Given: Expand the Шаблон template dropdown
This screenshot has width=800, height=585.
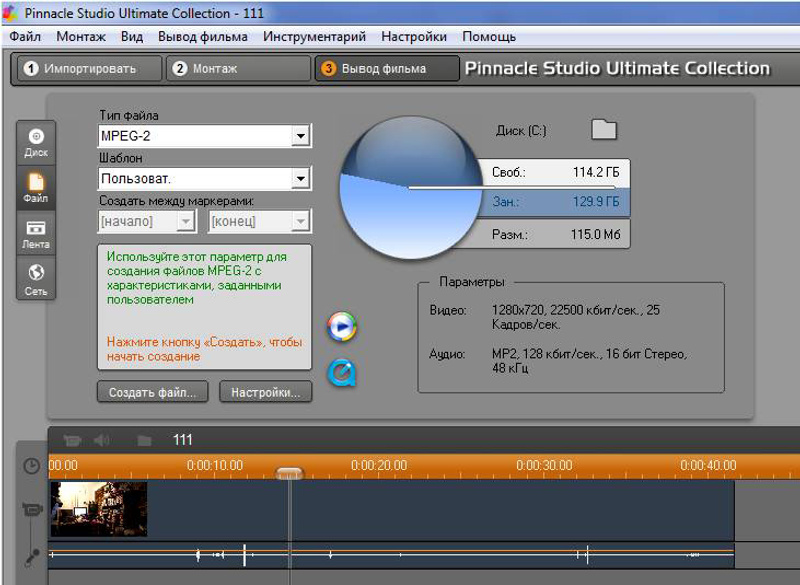Looking at the screenshot, I should (x=300, y=179).
